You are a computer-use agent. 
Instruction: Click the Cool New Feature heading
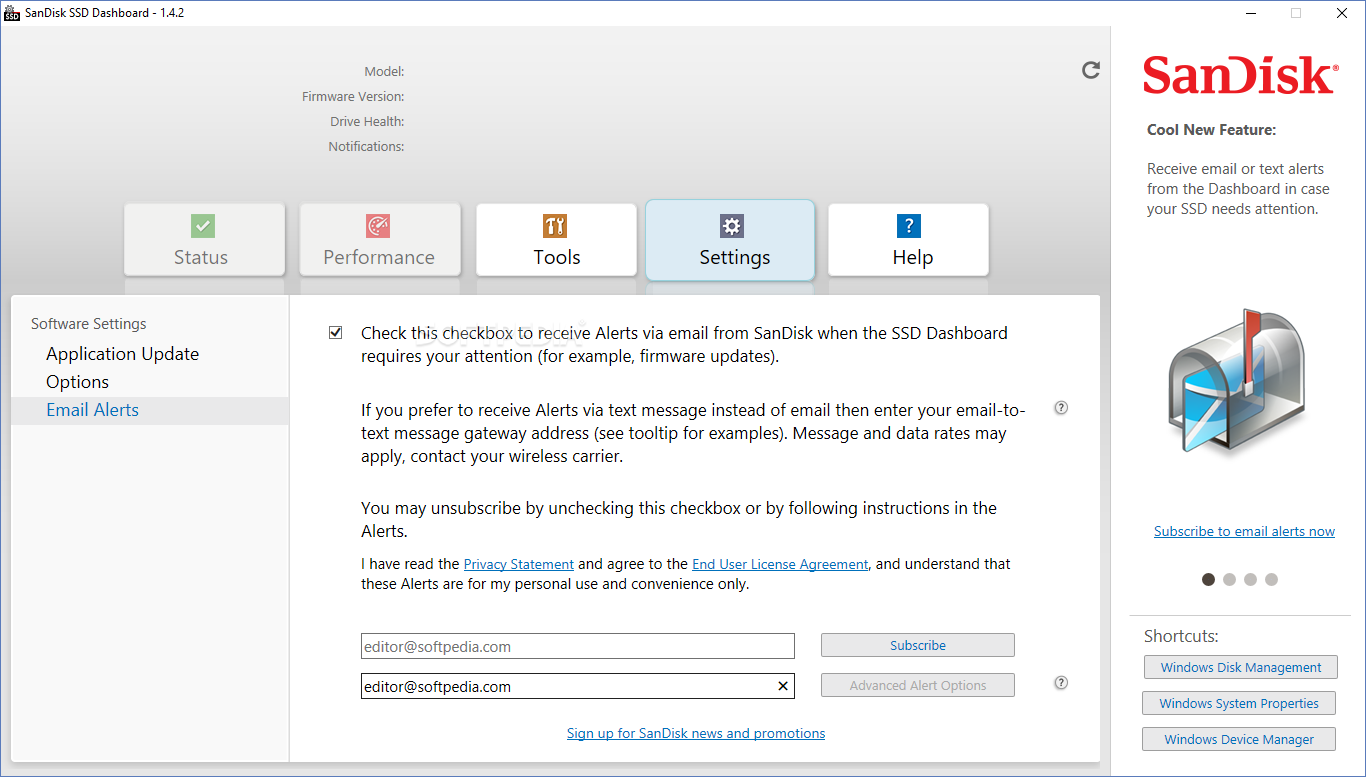coord(1211,130)
